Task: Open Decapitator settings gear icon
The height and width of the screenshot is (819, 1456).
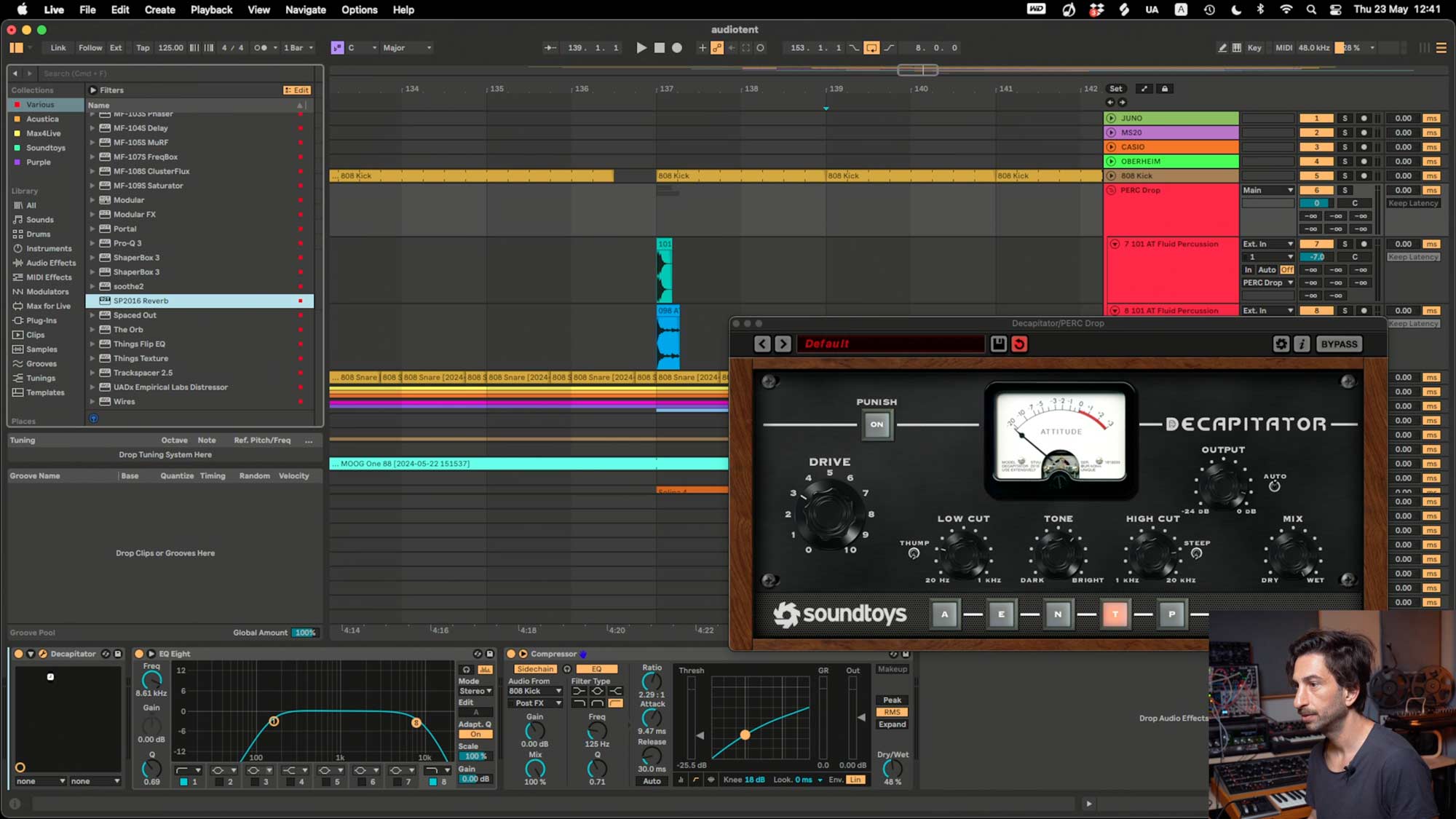Action: pos(1281,344)
